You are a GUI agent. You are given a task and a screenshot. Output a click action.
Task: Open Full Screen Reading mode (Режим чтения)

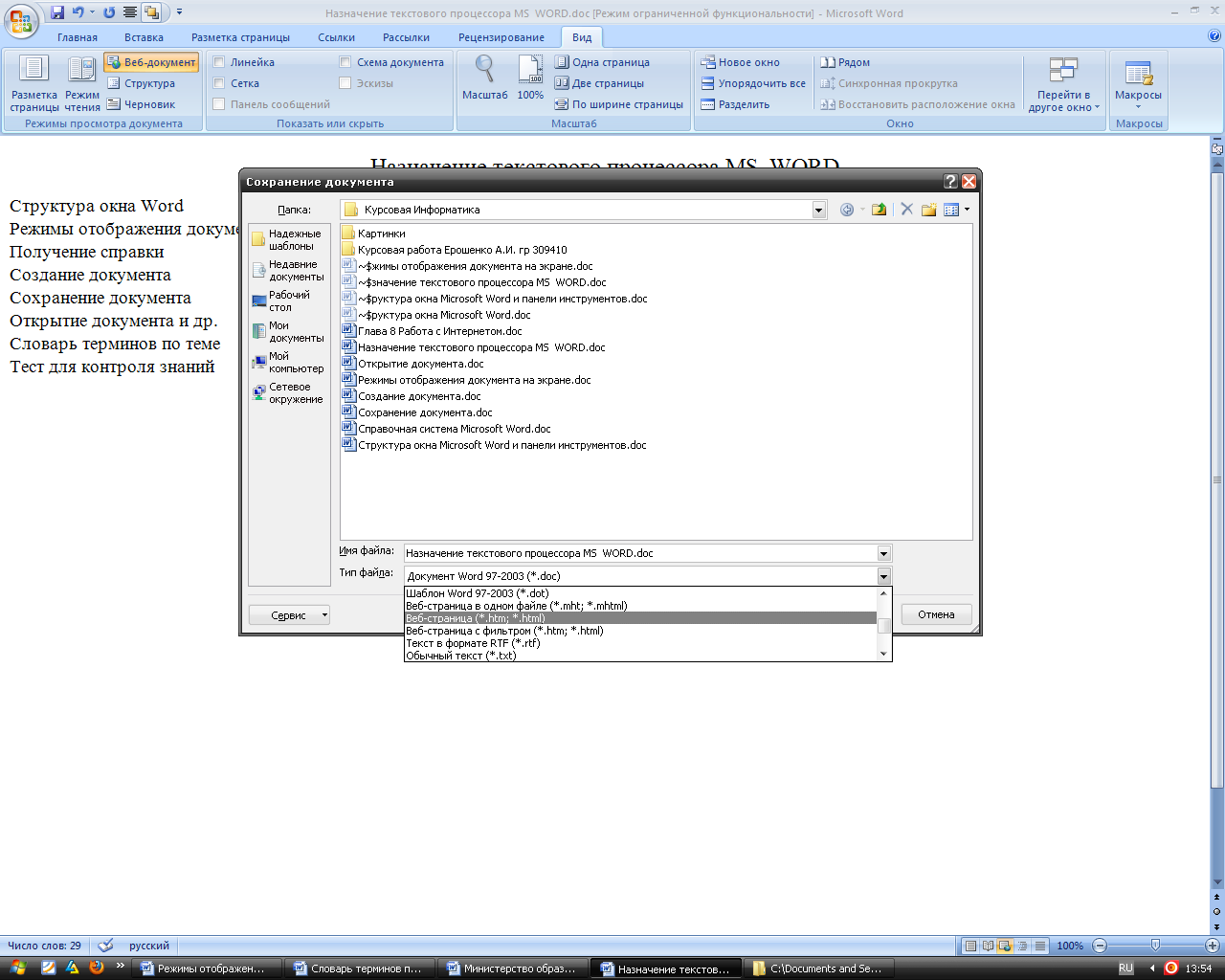(82, 83)
